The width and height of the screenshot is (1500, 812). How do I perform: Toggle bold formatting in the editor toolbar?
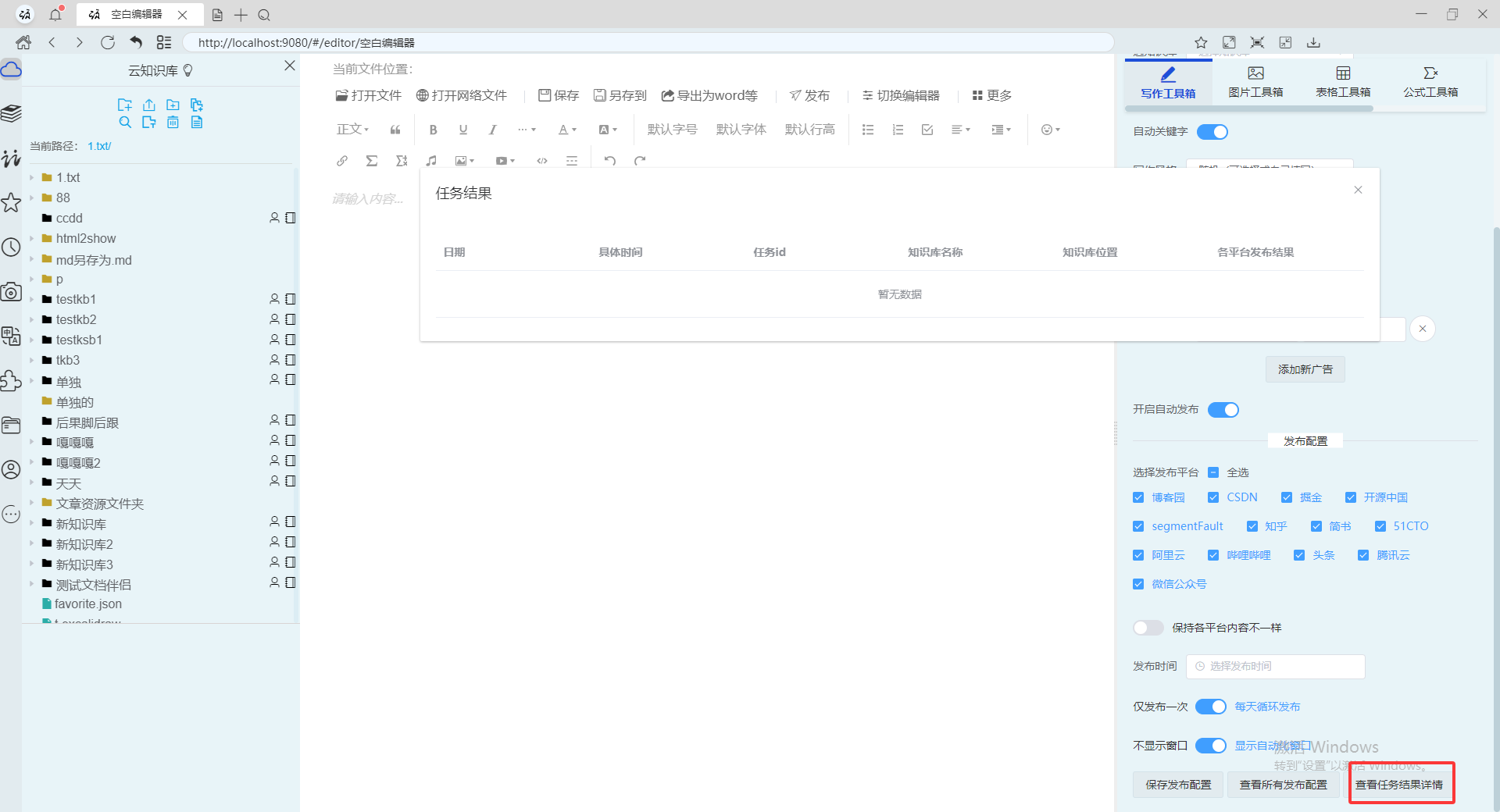pos(433,129)
